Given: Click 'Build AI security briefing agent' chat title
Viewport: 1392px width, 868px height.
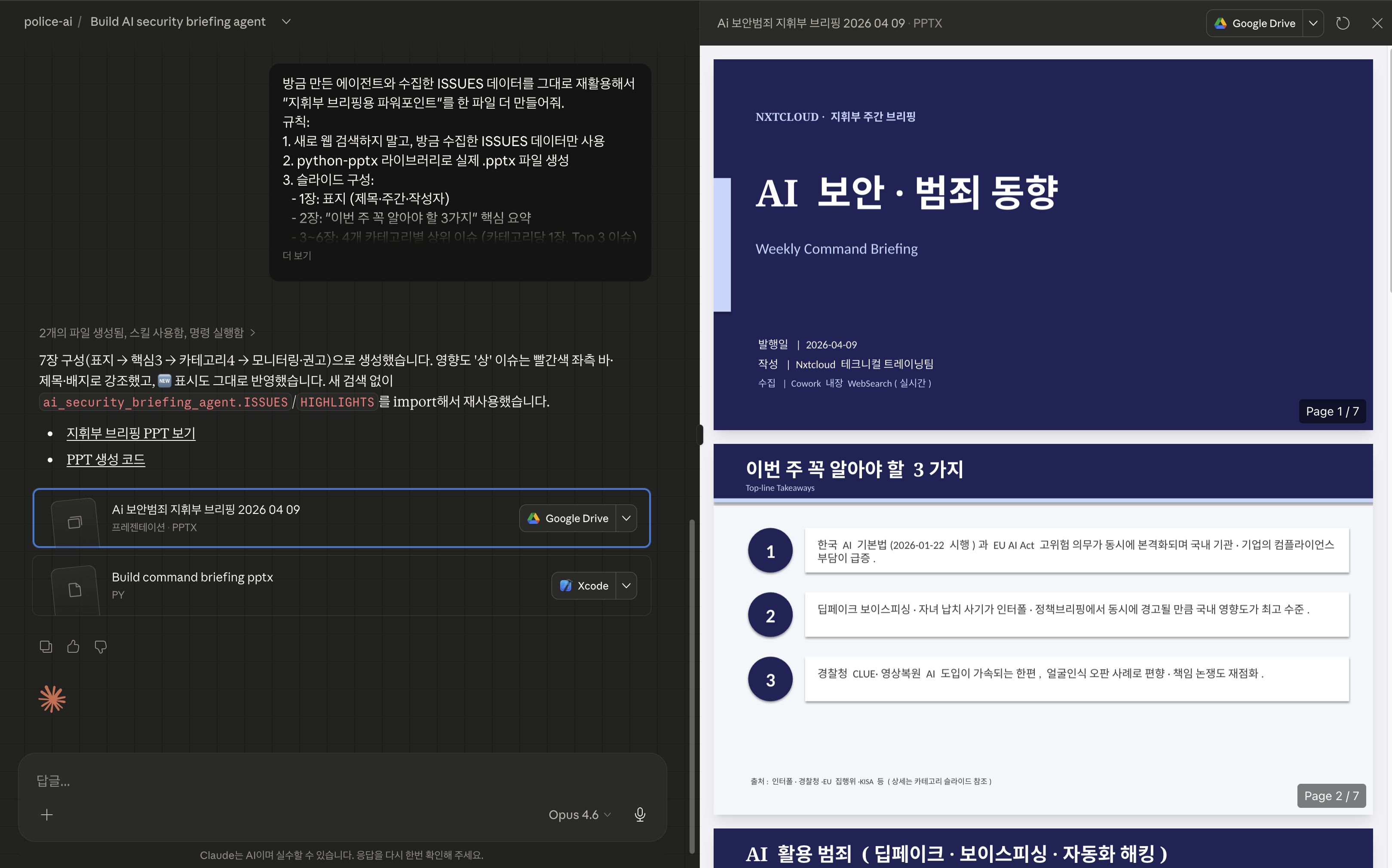Looking at the screenshot, I should (178, 22).
